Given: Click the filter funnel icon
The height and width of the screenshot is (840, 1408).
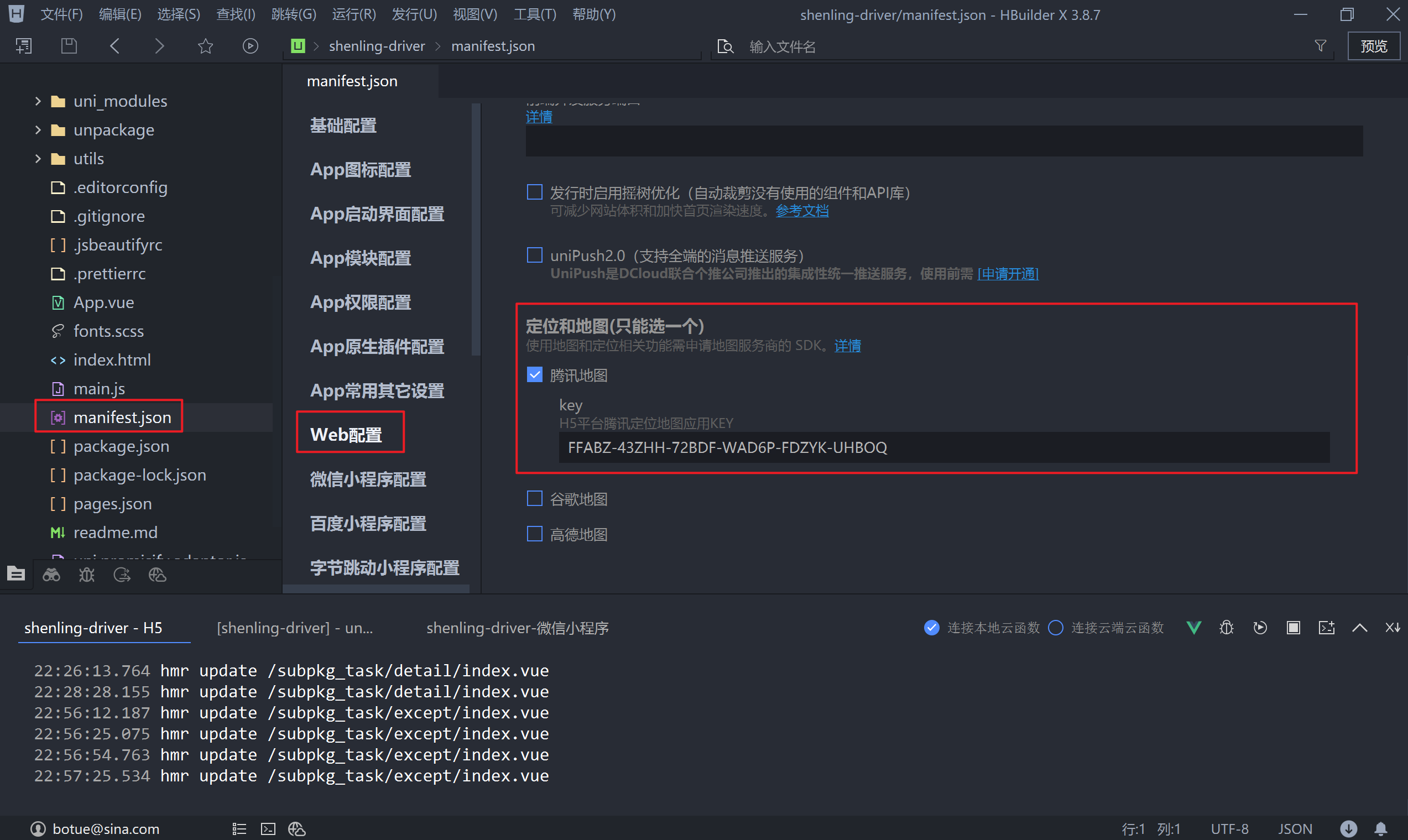Looking at the screenshot, I should click(x=1320, y=46).
